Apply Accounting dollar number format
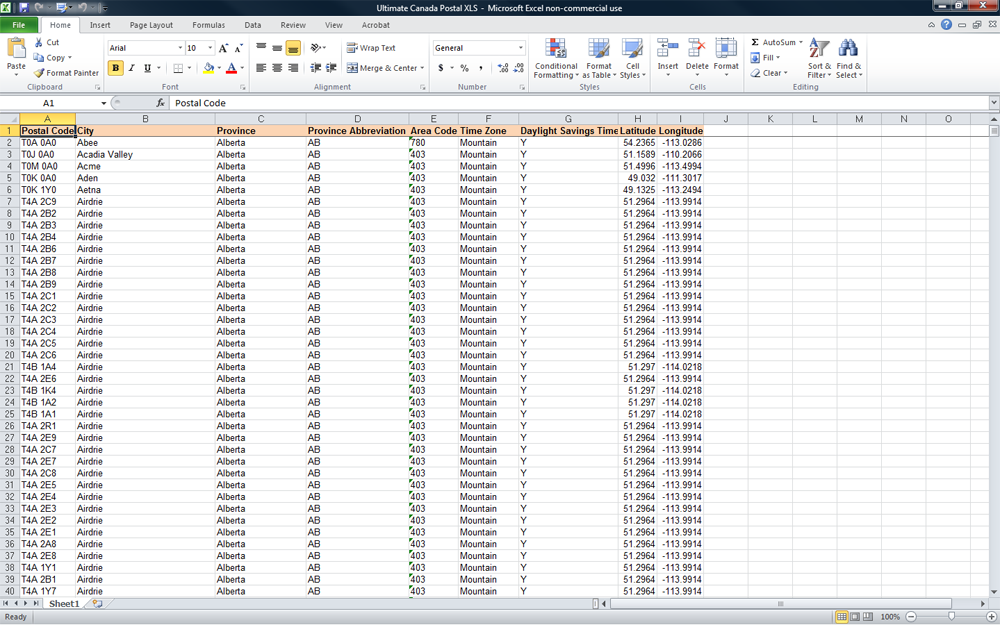 [x=441, y=68]
